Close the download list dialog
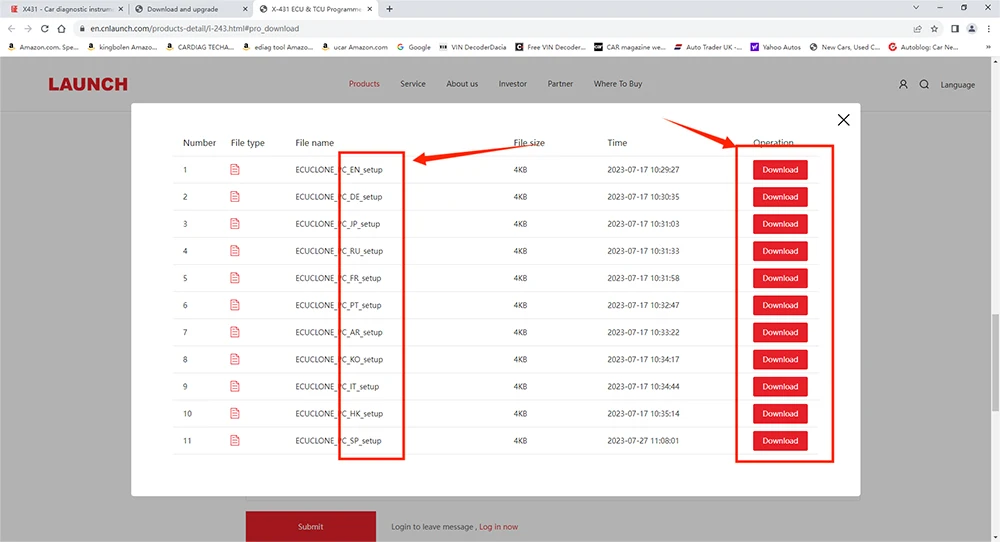The height and width of the screenshot is (542, 1000). [x=843, y=120]
